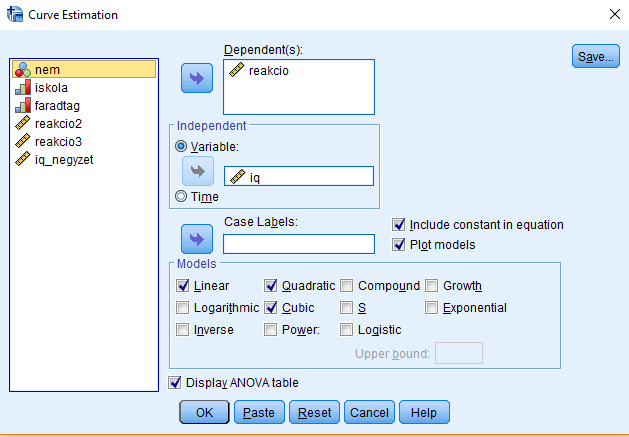The width and height of the screenshot is (629, 437).
Task: Click the Reset button
Action: point(314,412)
